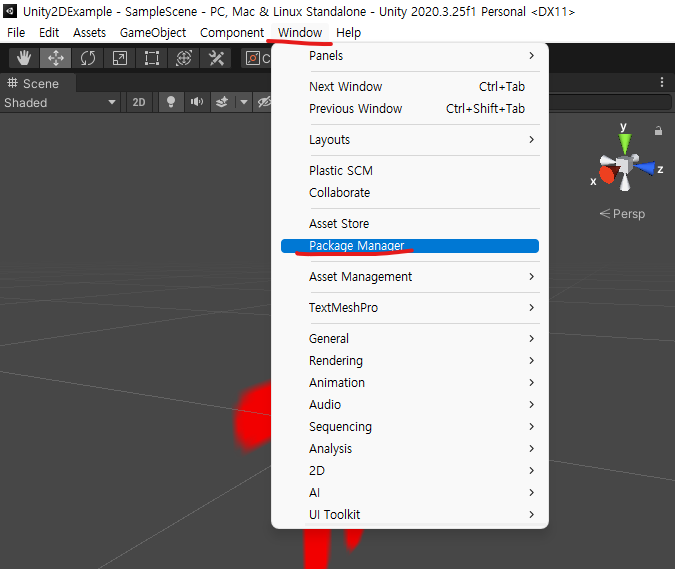Expand Animation submenu
The height and width of the screenshot is (569, 675).
[x=410, y=382]
